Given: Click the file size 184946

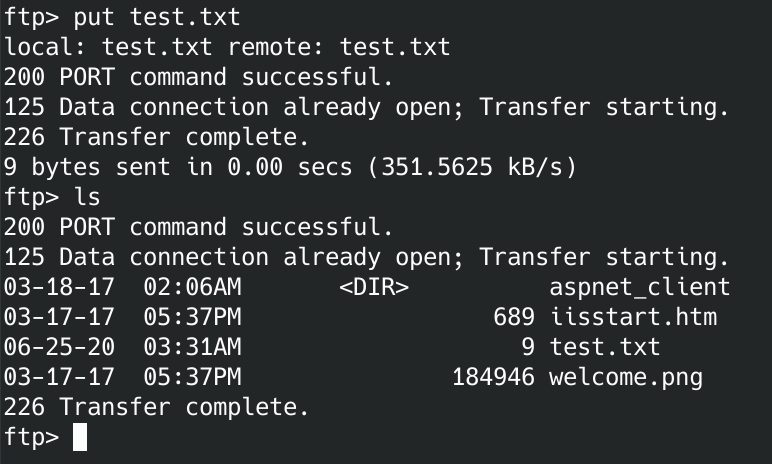Looking at the screenshot, I should 493,378.
